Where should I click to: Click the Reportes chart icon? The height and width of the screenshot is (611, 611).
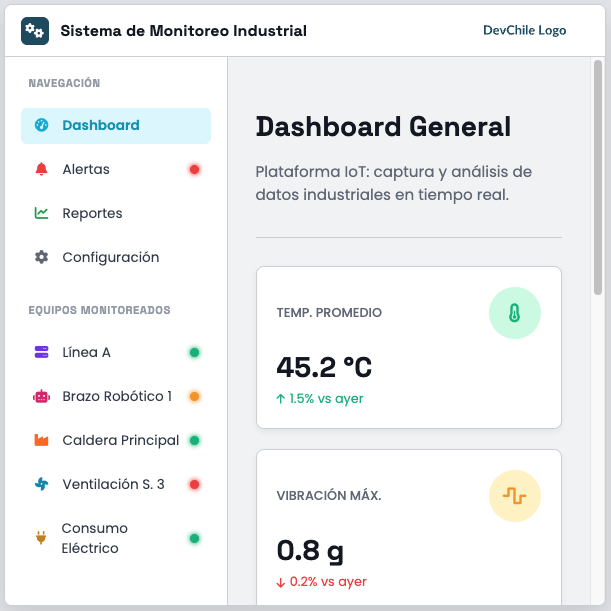tap(41, 214)
